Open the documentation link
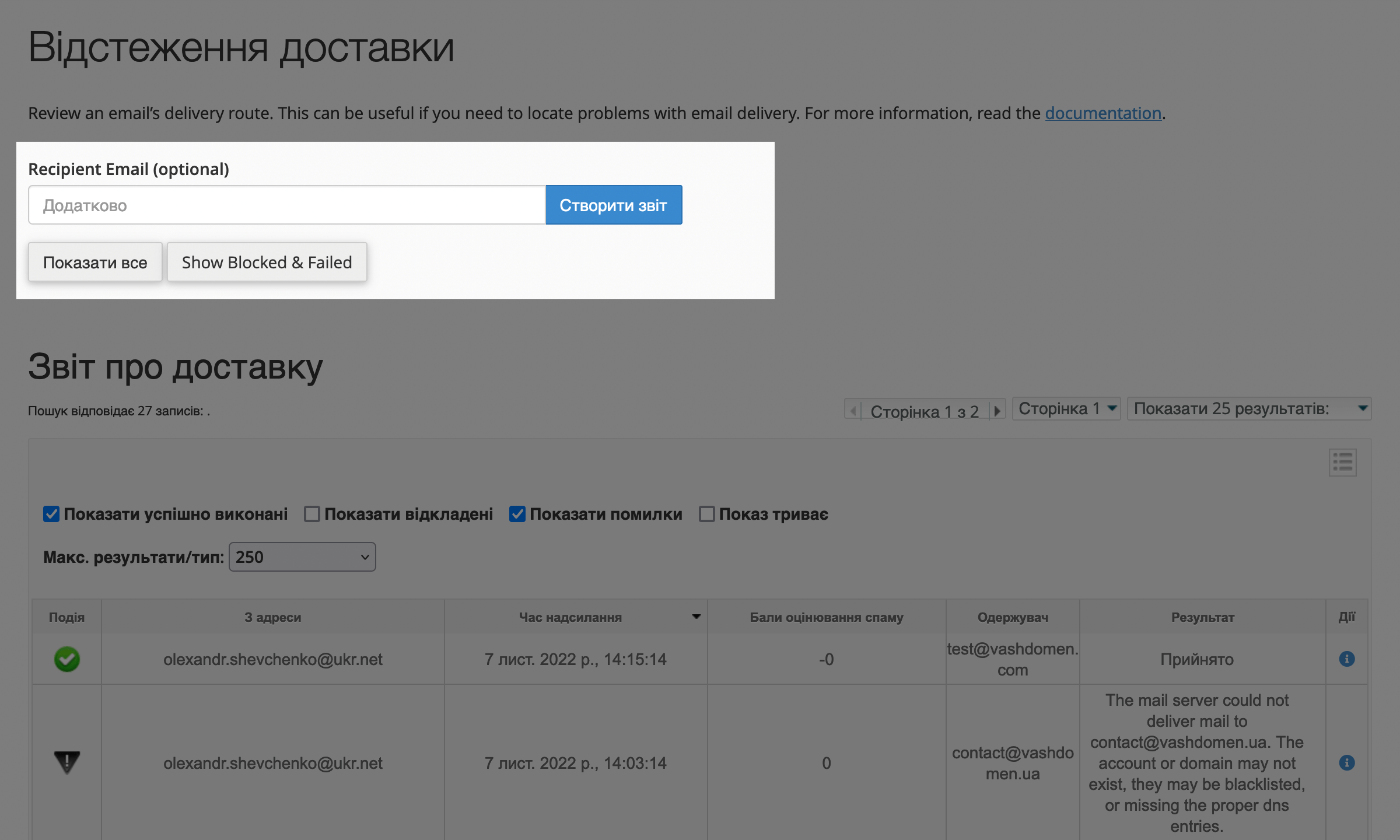1400x840 pixels. click(1103, 113)
